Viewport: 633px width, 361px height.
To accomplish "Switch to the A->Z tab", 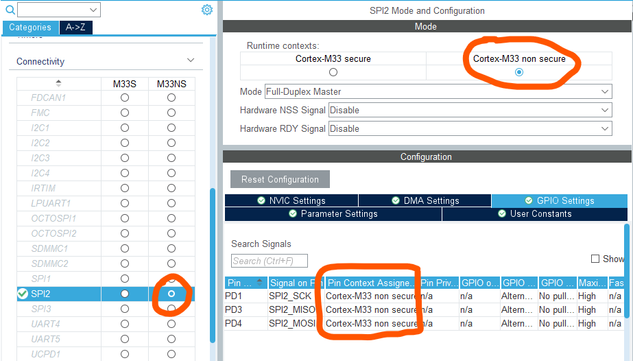I will click(x=76, y=27).
